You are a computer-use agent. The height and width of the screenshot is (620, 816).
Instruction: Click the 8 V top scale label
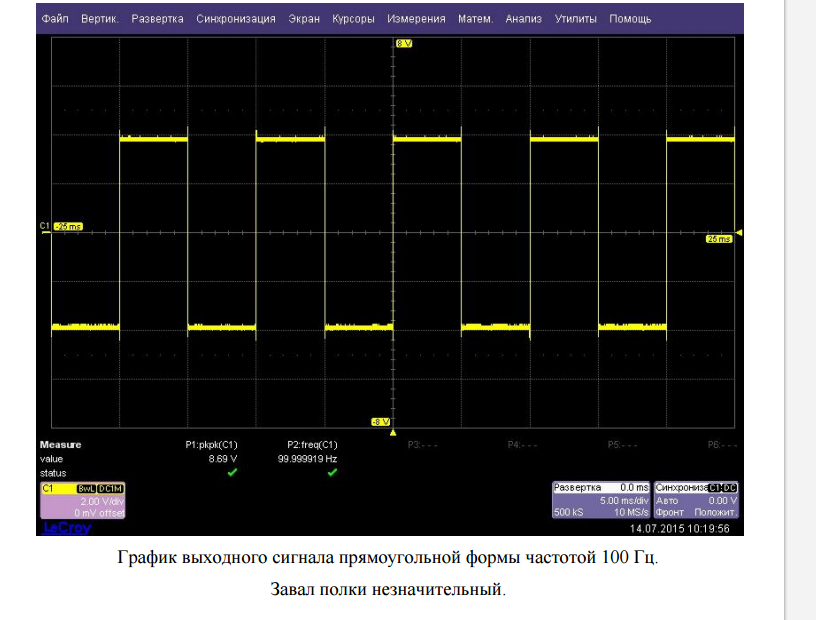click(x=404, y=45)
